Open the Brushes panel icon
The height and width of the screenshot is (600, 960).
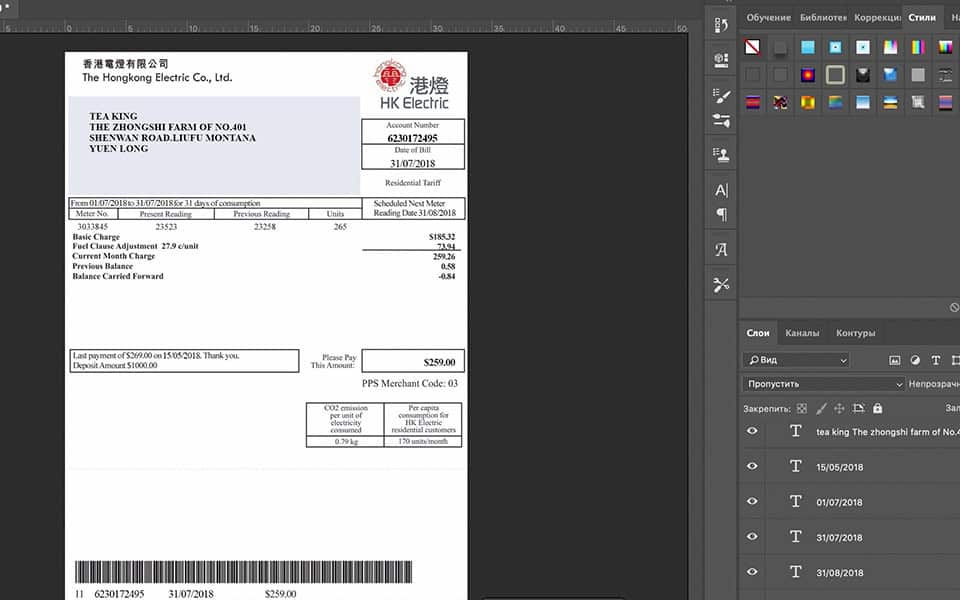tap(721, 96)
